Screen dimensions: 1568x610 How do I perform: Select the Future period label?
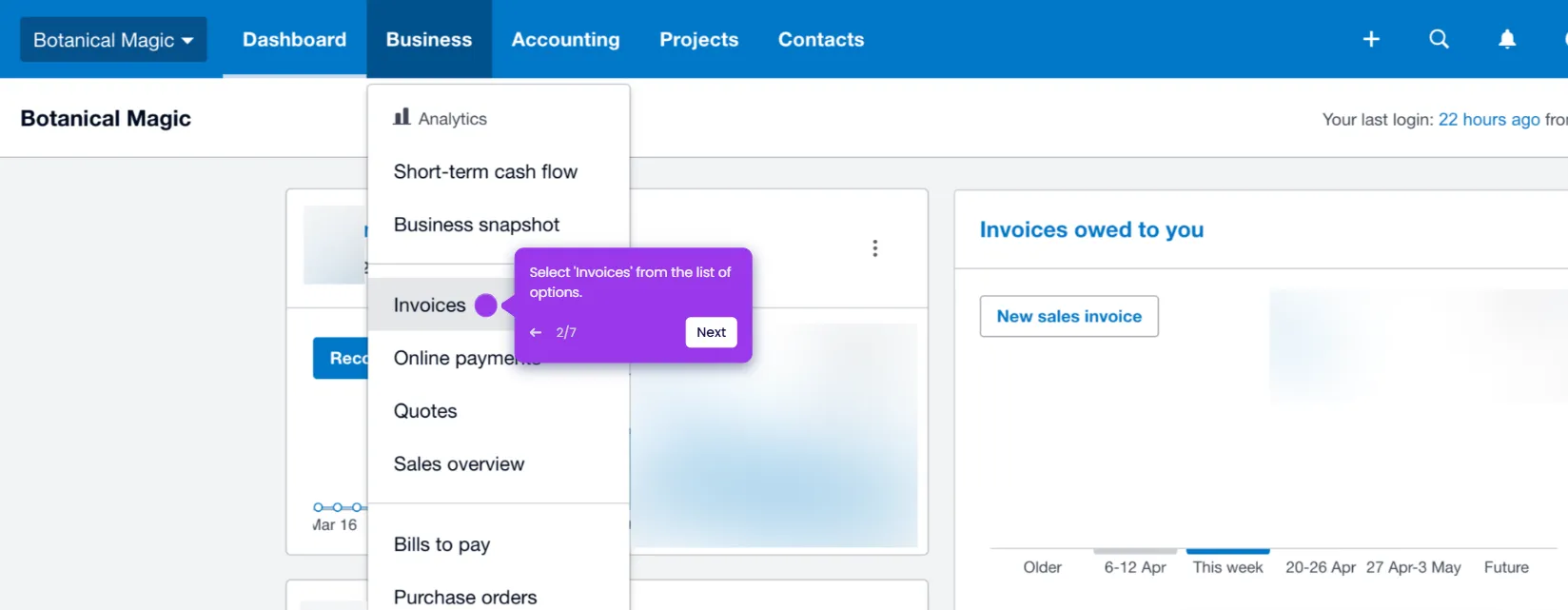coord(1506,567)
